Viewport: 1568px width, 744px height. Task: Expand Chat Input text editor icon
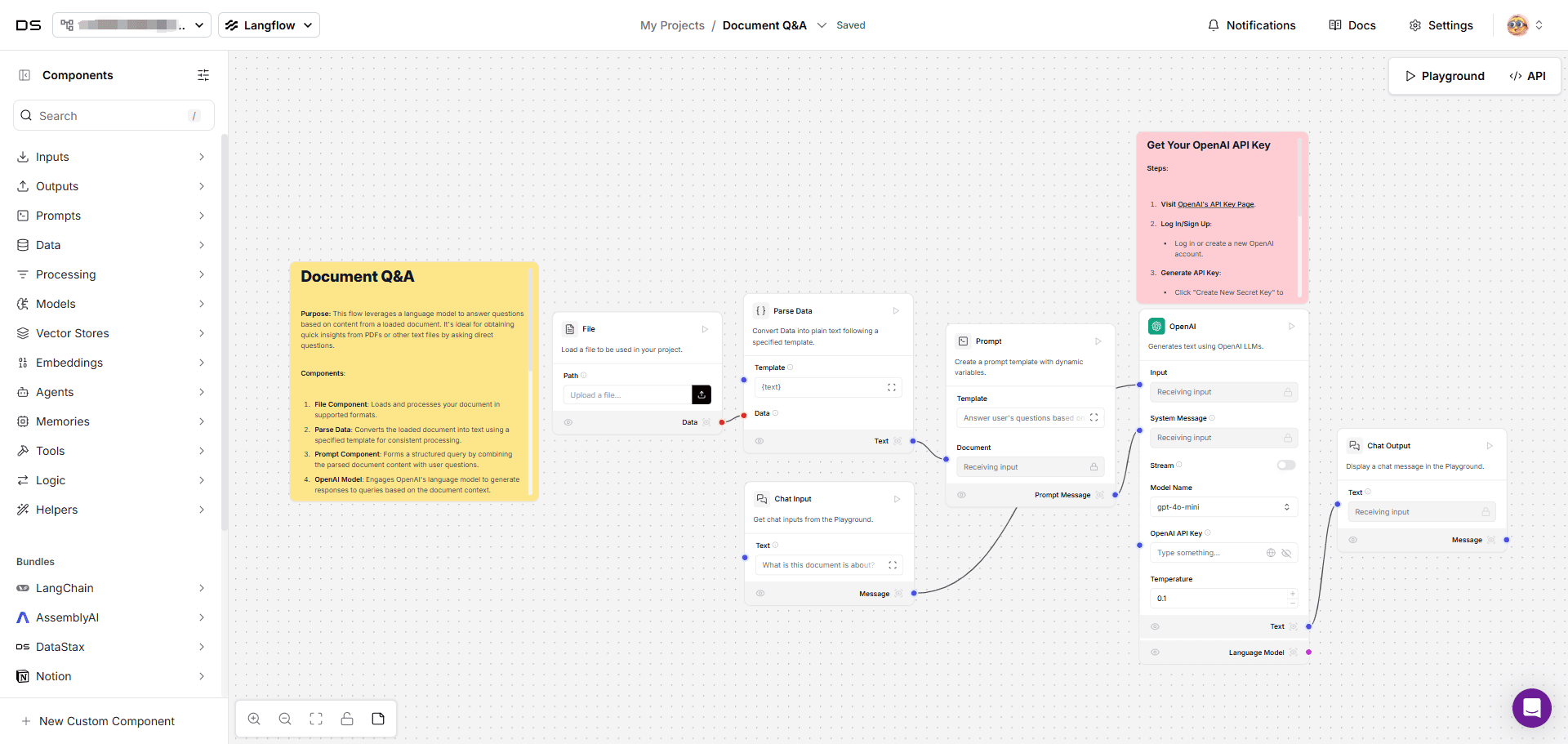893,565
